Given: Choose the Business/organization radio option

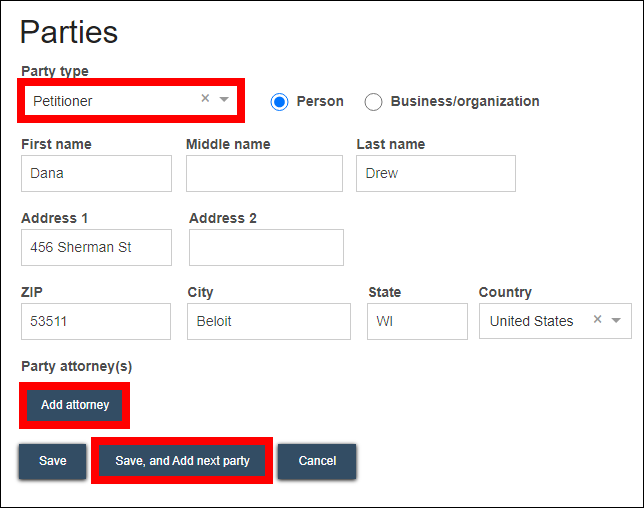Looking at the screenshot, I should tap(374, 101).
